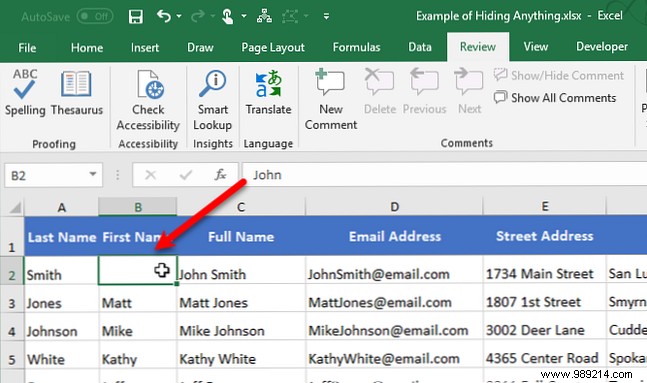The image size is (647, 383).
Task: Undo the last action
Action: pos(164,17)
